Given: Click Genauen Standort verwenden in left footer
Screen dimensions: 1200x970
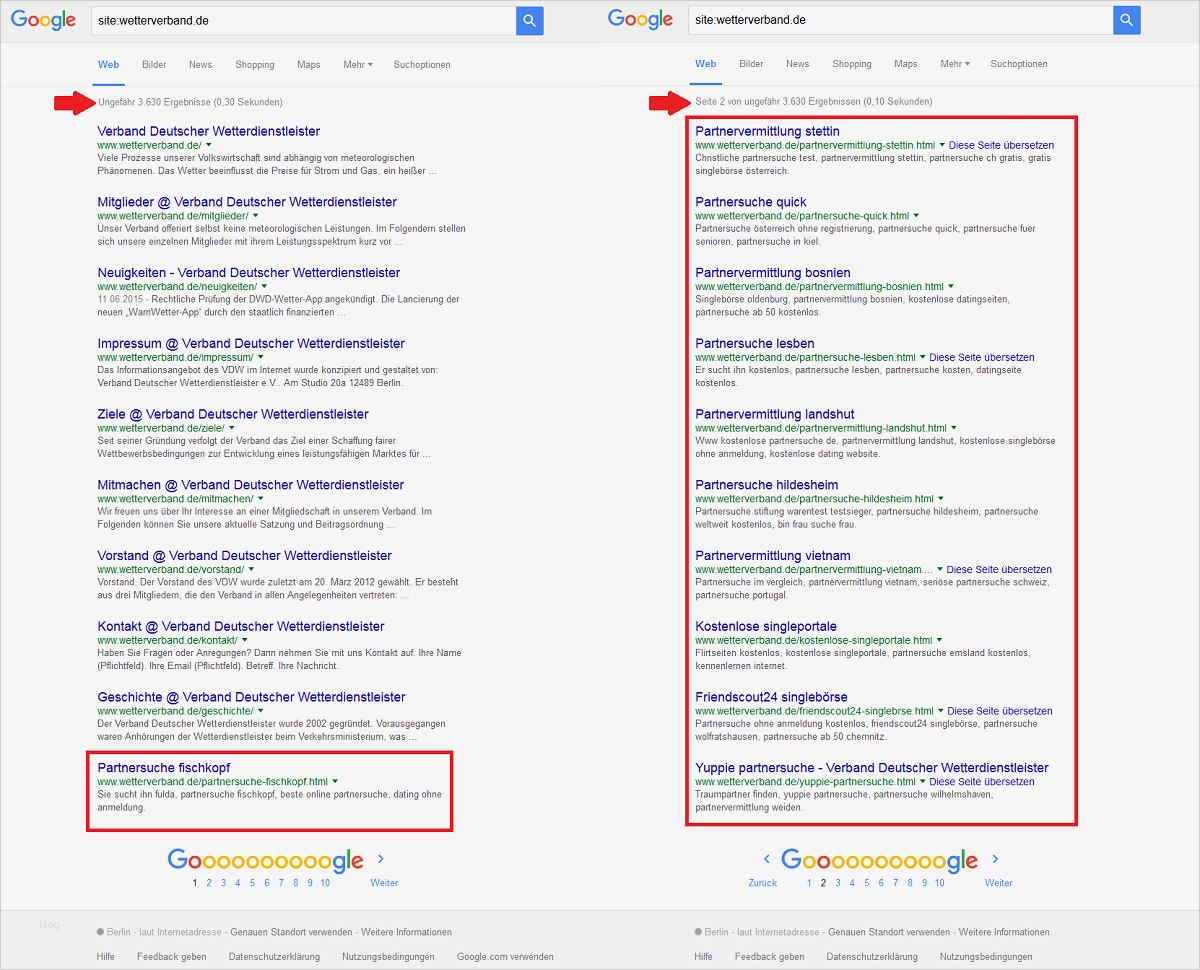Looking at the screenshot, I should 291,932.
